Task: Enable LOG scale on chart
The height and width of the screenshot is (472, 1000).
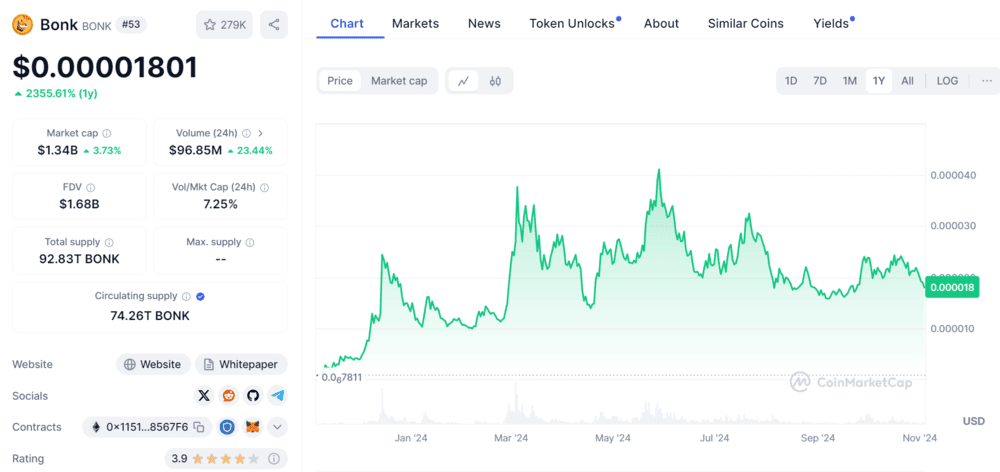Action: (947, 81)
